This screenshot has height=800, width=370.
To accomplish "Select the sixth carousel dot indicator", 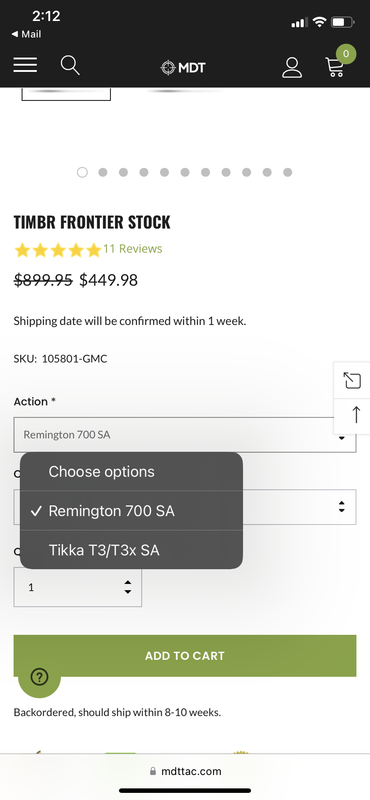I will pyautogui.click(x=185, y=172).
